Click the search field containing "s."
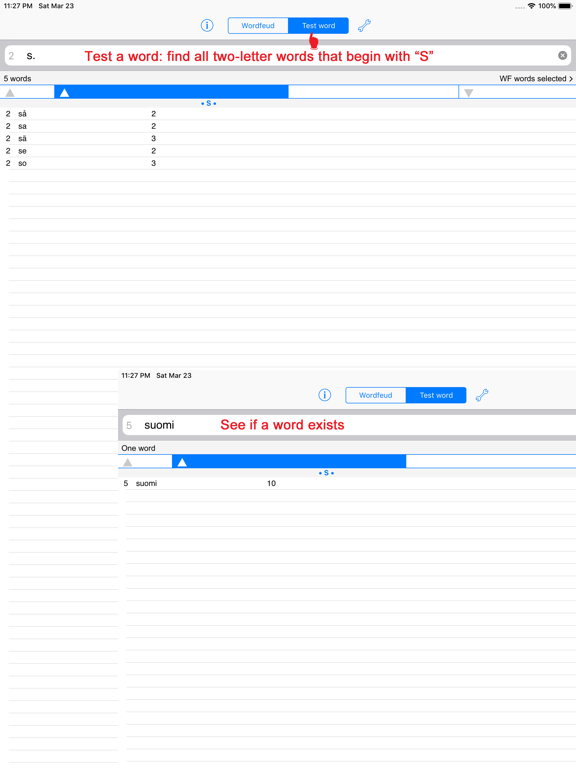 (288, 56)
